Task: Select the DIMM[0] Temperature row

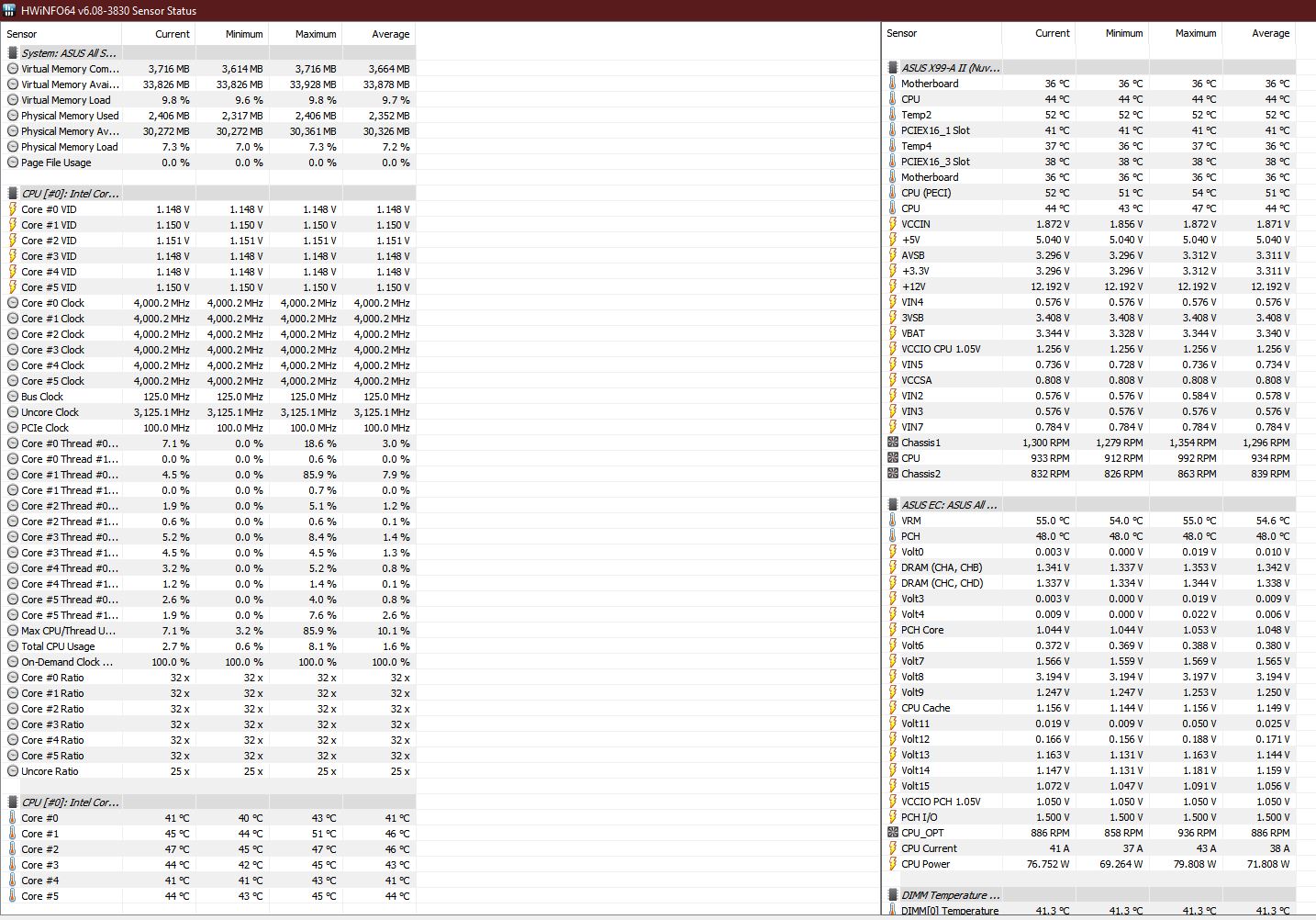Action: click(x=1091, y=911)
